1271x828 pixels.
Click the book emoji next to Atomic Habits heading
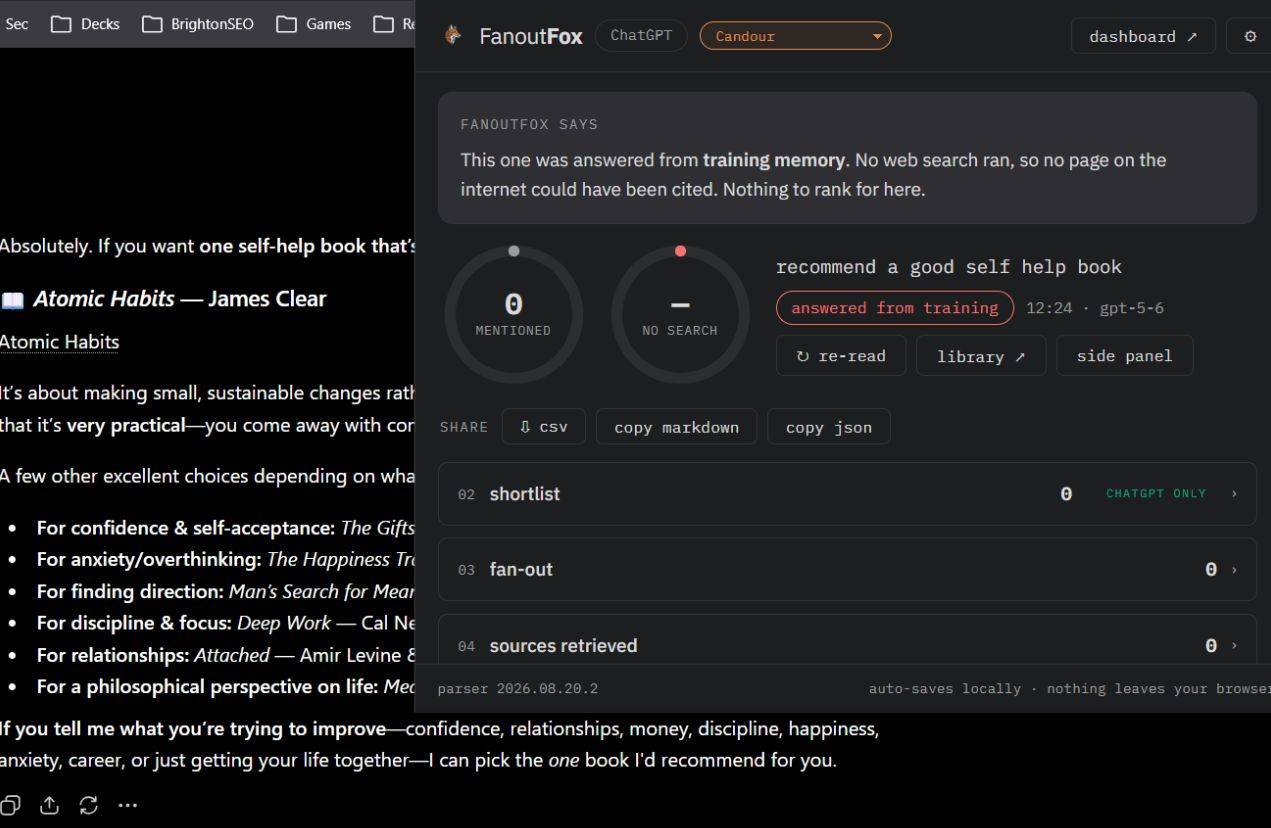(12, 299)
